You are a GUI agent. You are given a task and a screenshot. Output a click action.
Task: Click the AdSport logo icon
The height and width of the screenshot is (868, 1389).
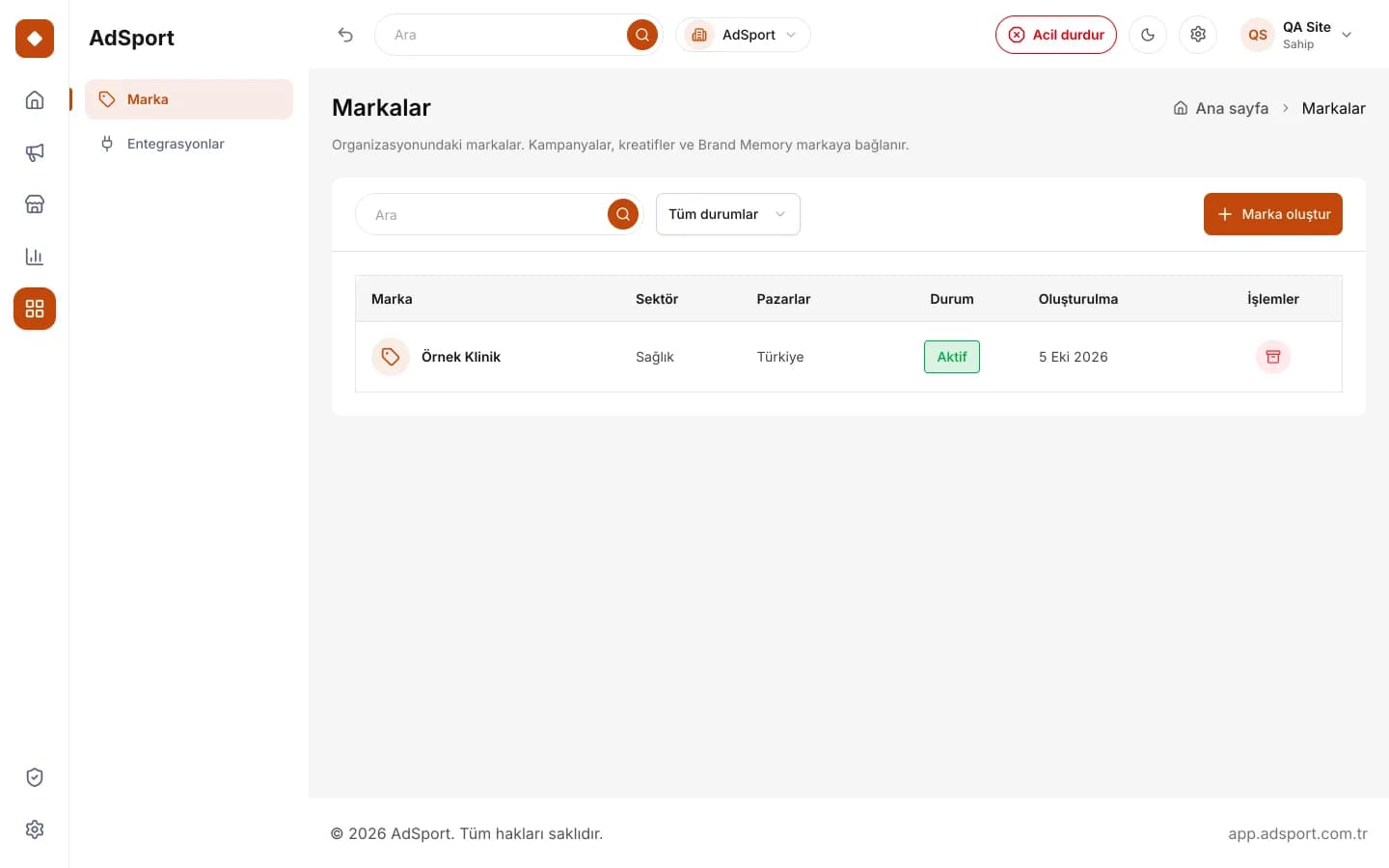[x=35, y=39]
